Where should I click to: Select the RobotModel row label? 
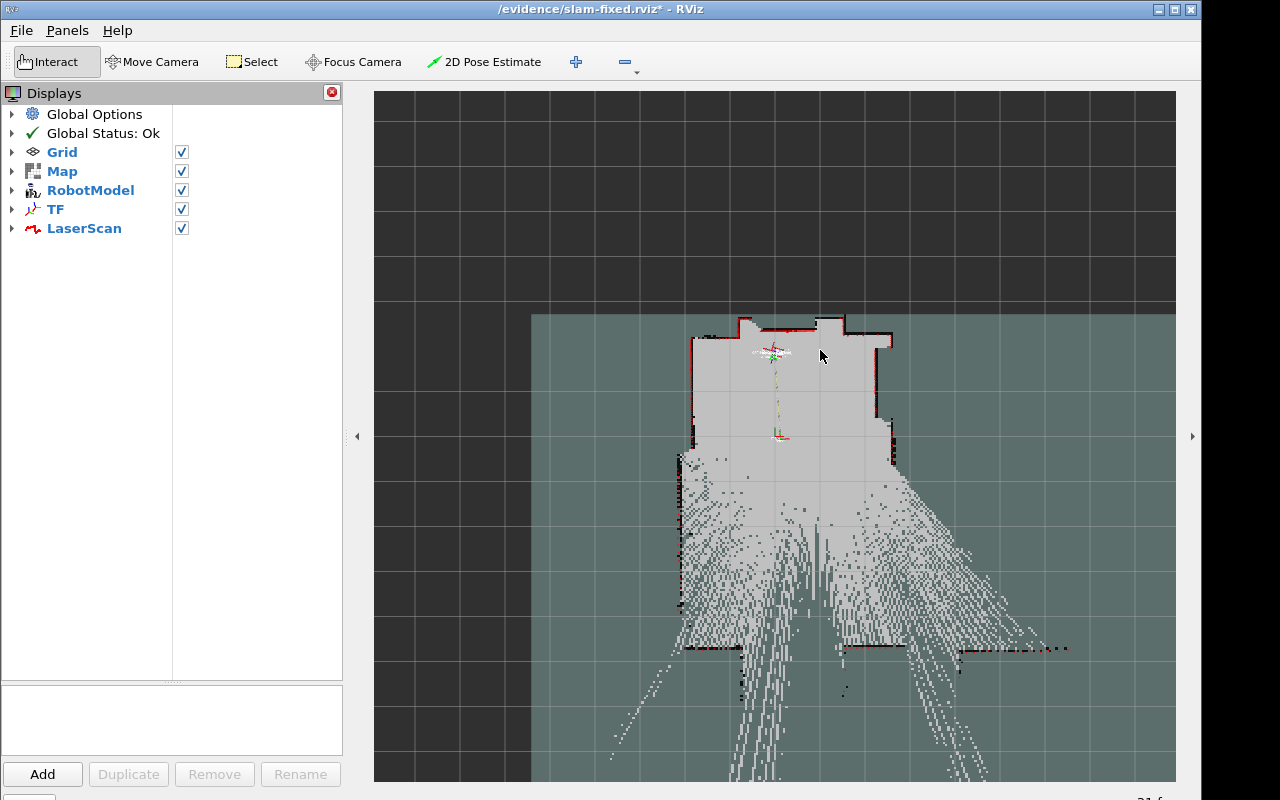pos(90,190)
